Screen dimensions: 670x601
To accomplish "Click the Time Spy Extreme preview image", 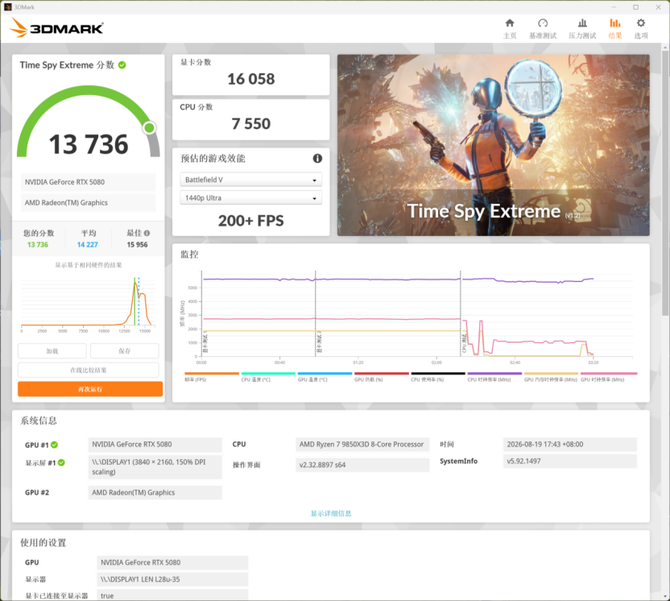I will tap(494, 145).
